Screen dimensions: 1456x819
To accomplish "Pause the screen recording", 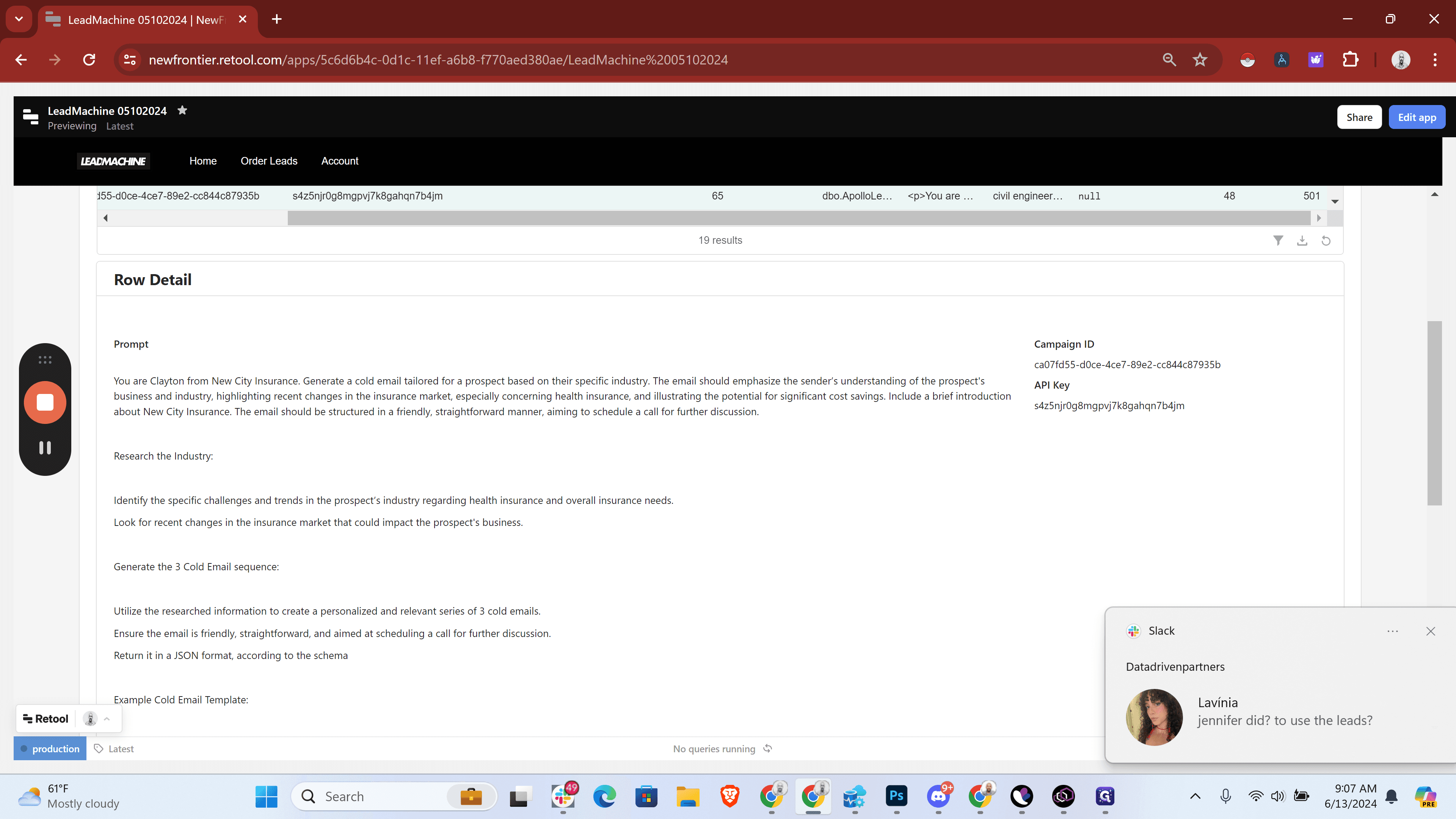I will click(45, 448).
